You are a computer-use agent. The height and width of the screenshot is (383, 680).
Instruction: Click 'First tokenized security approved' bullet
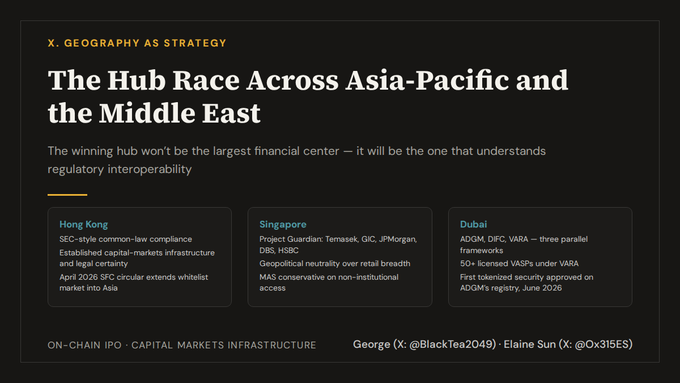click(526, 282)
